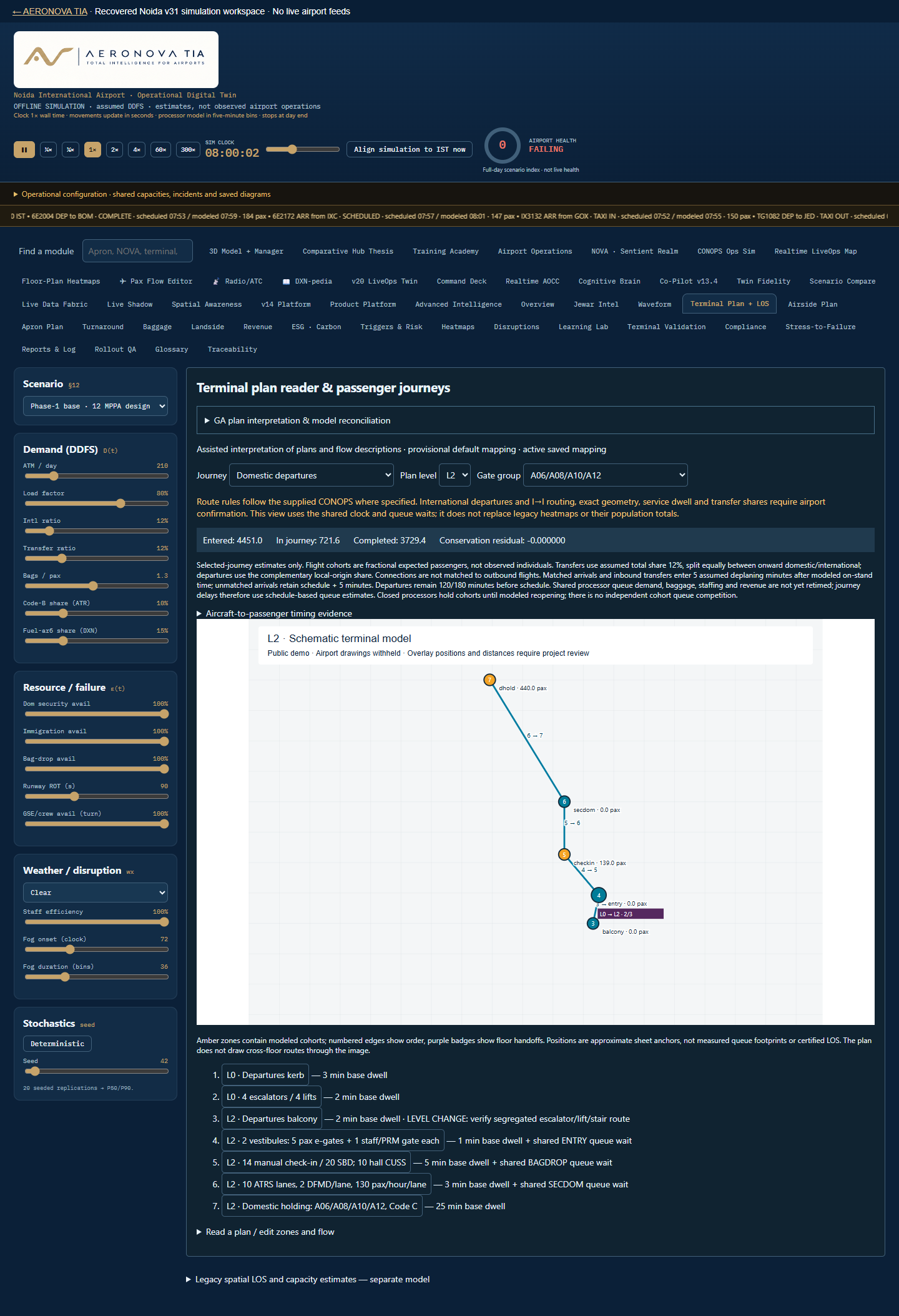Select node 4 entry on the schematic

599,895
